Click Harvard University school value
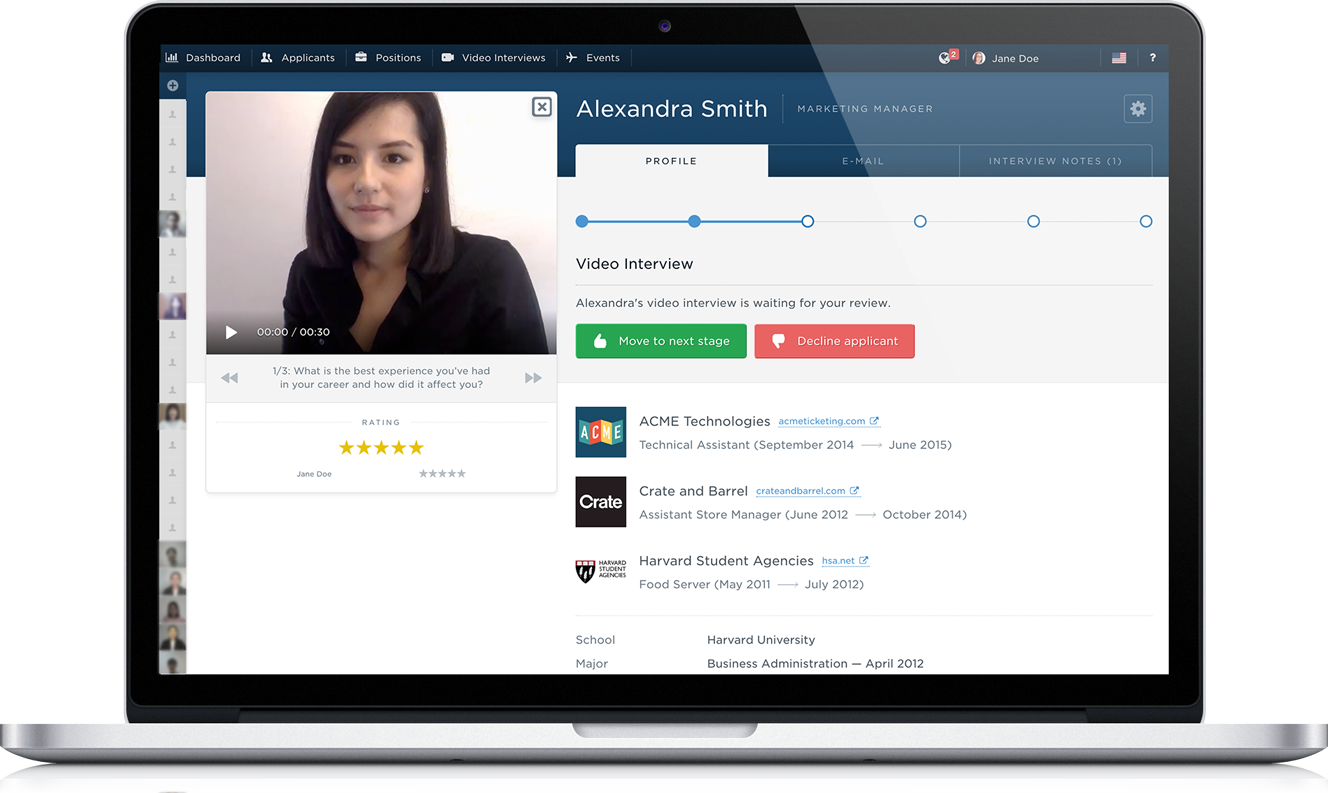This screenshot has height=793, width=1328. (x=761, y=640)
